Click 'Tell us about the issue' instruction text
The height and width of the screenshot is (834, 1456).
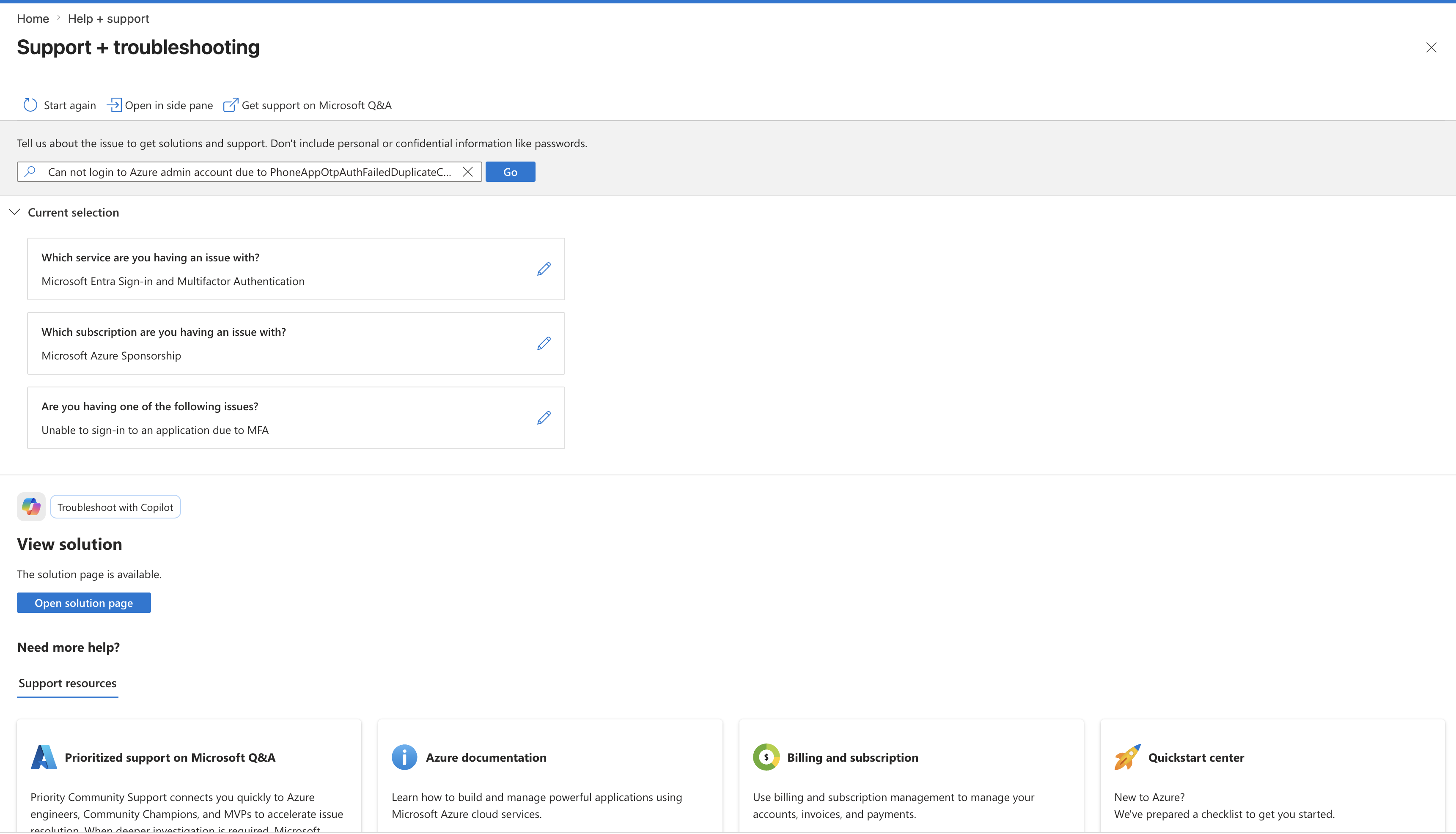[302, 143]
